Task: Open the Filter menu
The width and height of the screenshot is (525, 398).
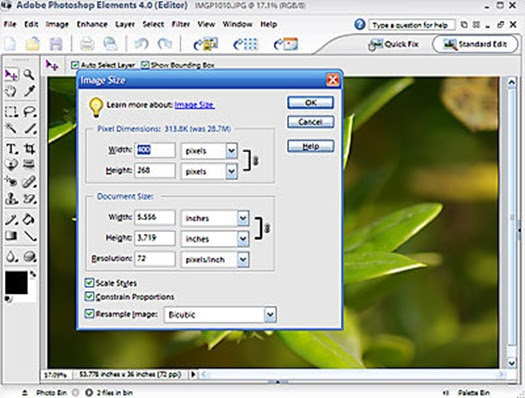Action: (180, 24)
